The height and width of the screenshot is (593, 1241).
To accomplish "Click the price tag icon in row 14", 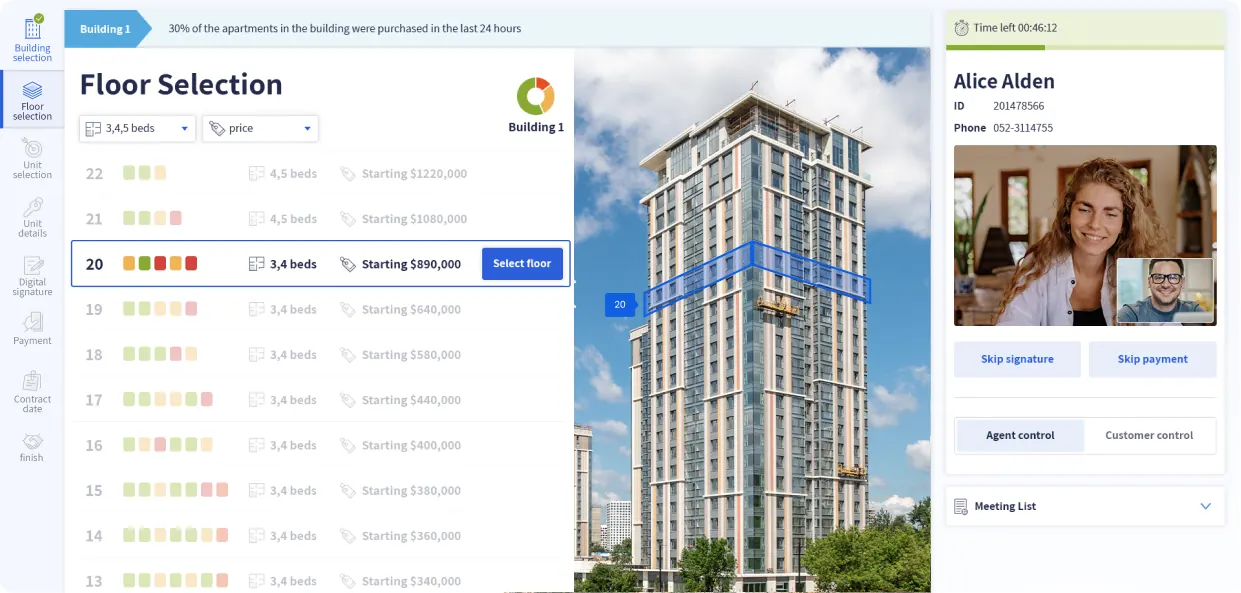I will pos(347,536).
